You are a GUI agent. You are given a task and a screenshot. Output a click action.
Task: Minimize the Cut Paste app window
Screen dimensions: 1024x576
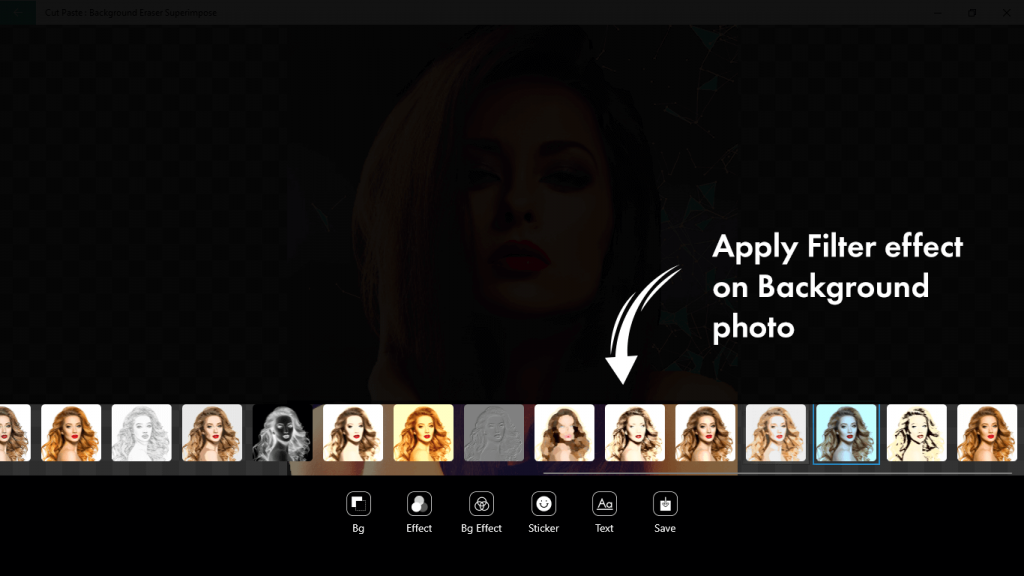[x=938, y=12]
